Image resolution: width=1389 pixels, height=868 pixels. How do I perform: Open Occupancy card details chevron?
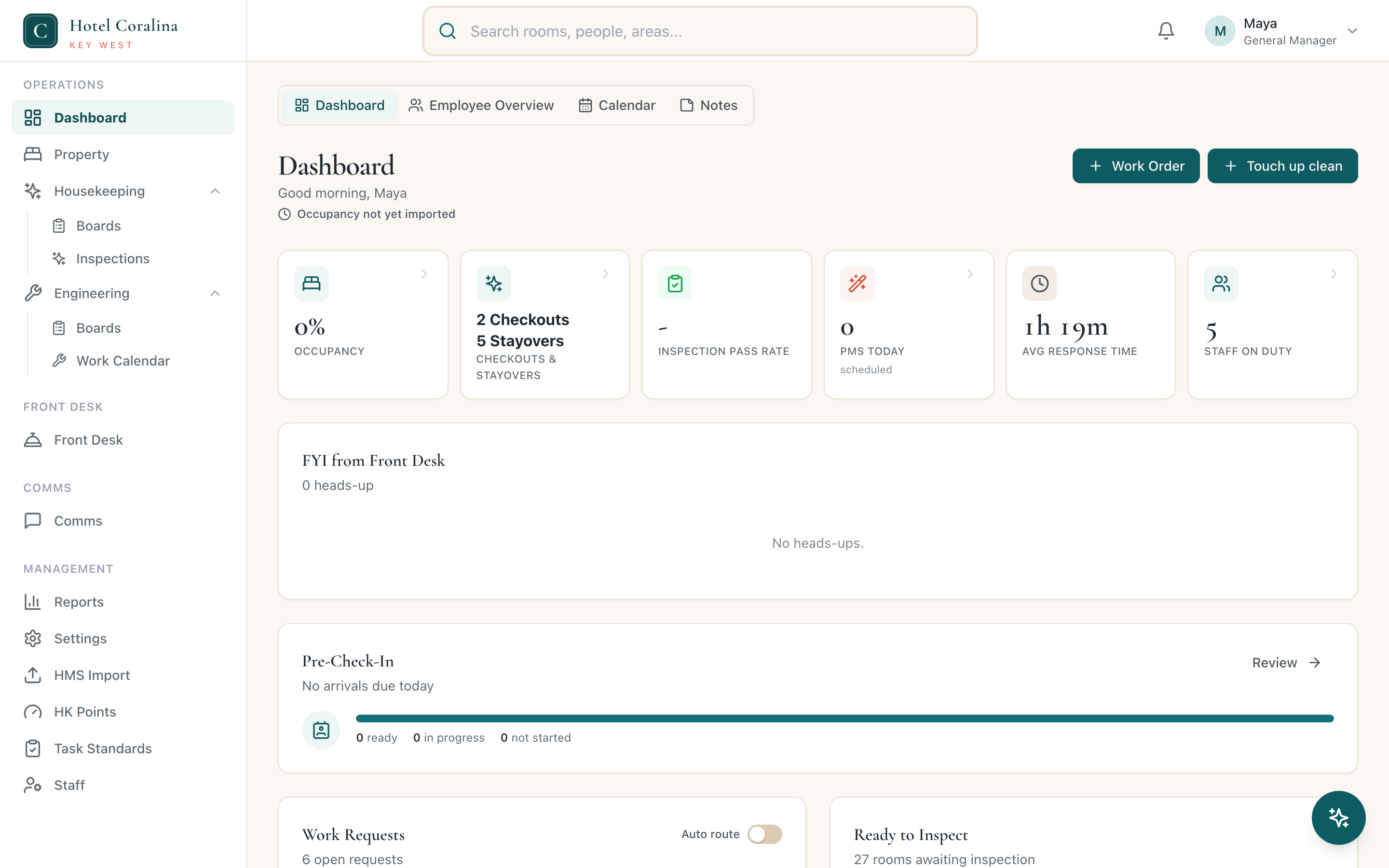(424, 274)
